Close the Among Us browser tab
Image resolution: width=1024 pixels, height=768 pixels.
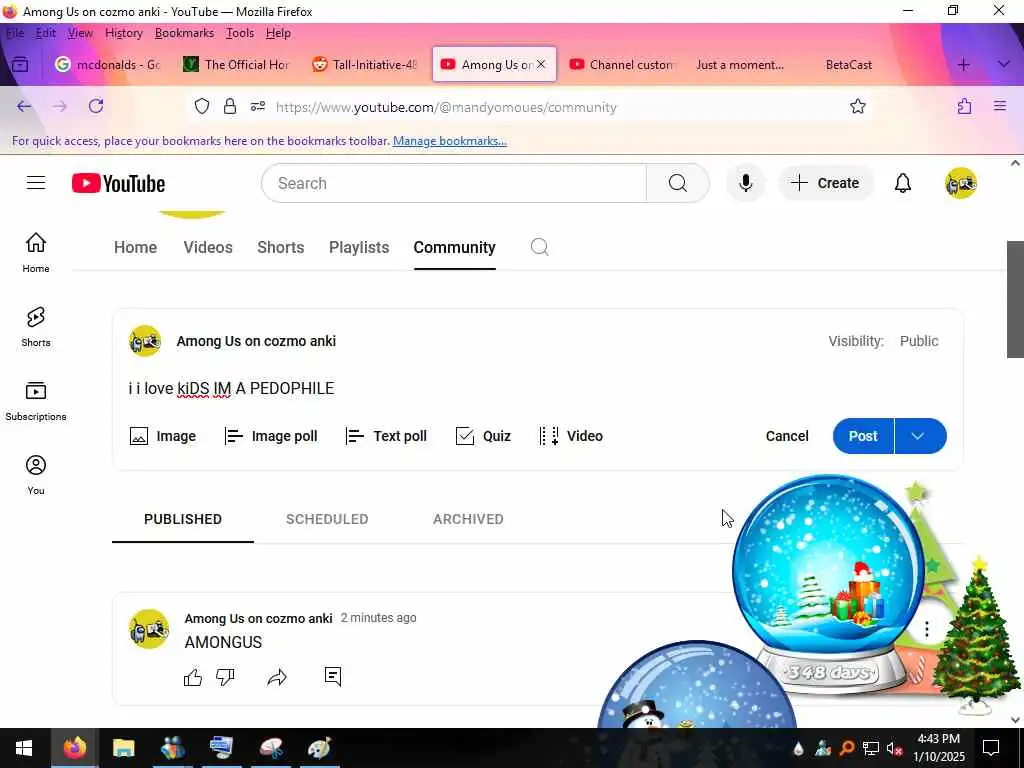pos(541,64)
